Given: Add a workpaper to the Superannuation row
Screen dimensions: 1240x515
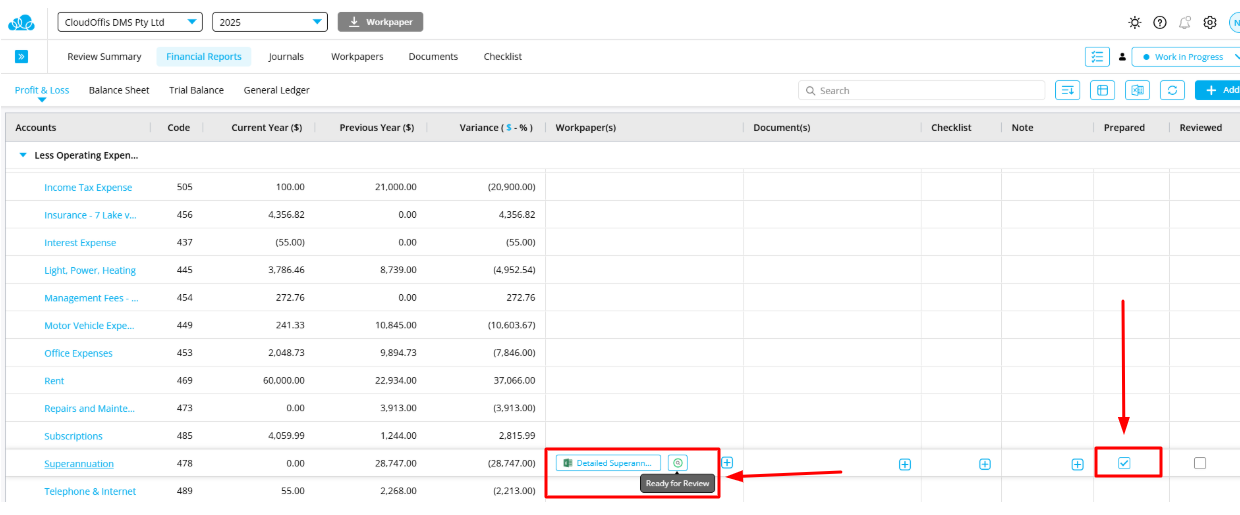Looking at the screenshot, I should coord(728,463).
